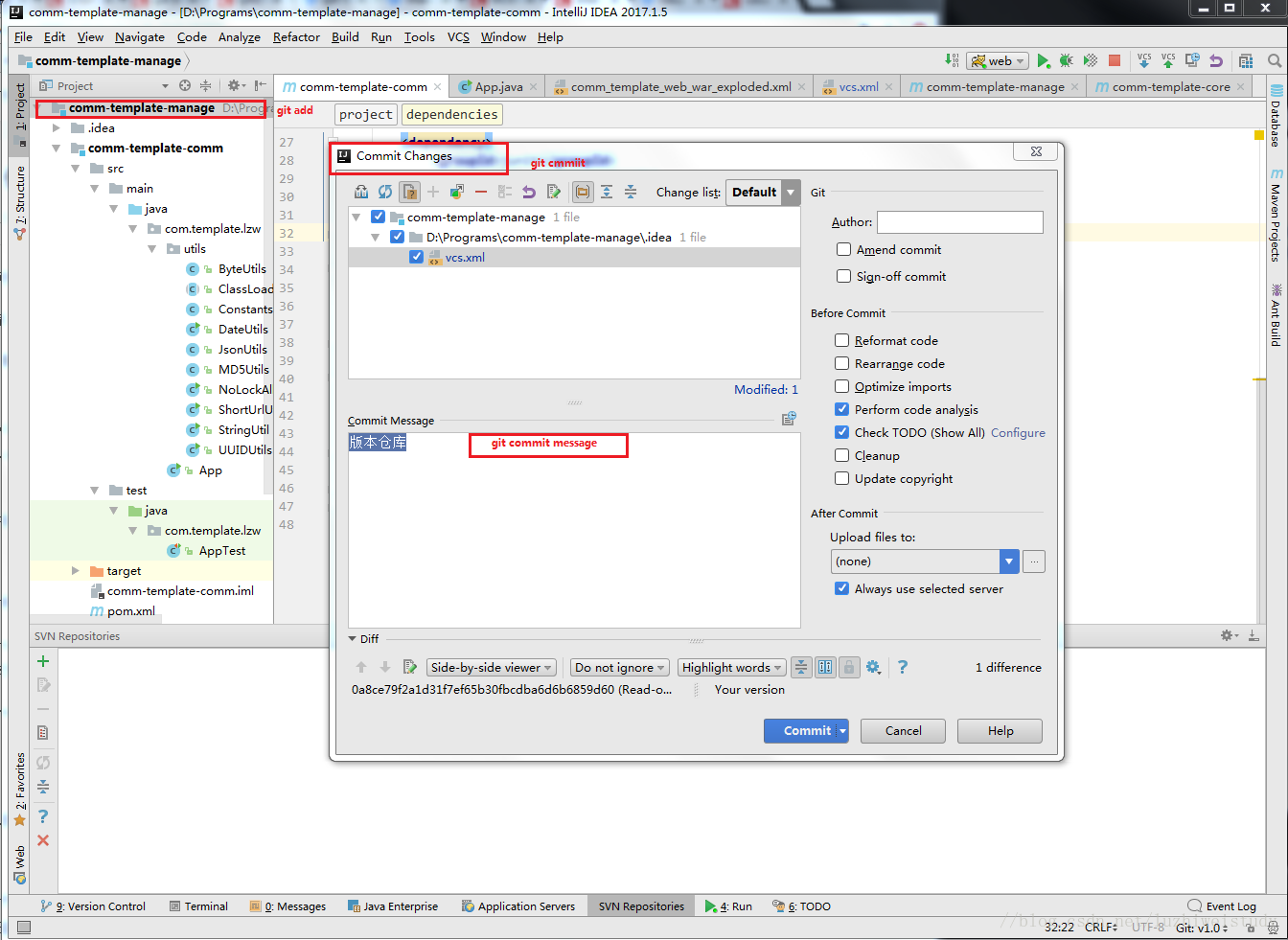Expand the target folder in project tree
Image resolution: width=1288 pixels, height=940 pixels.
[76, 571]
